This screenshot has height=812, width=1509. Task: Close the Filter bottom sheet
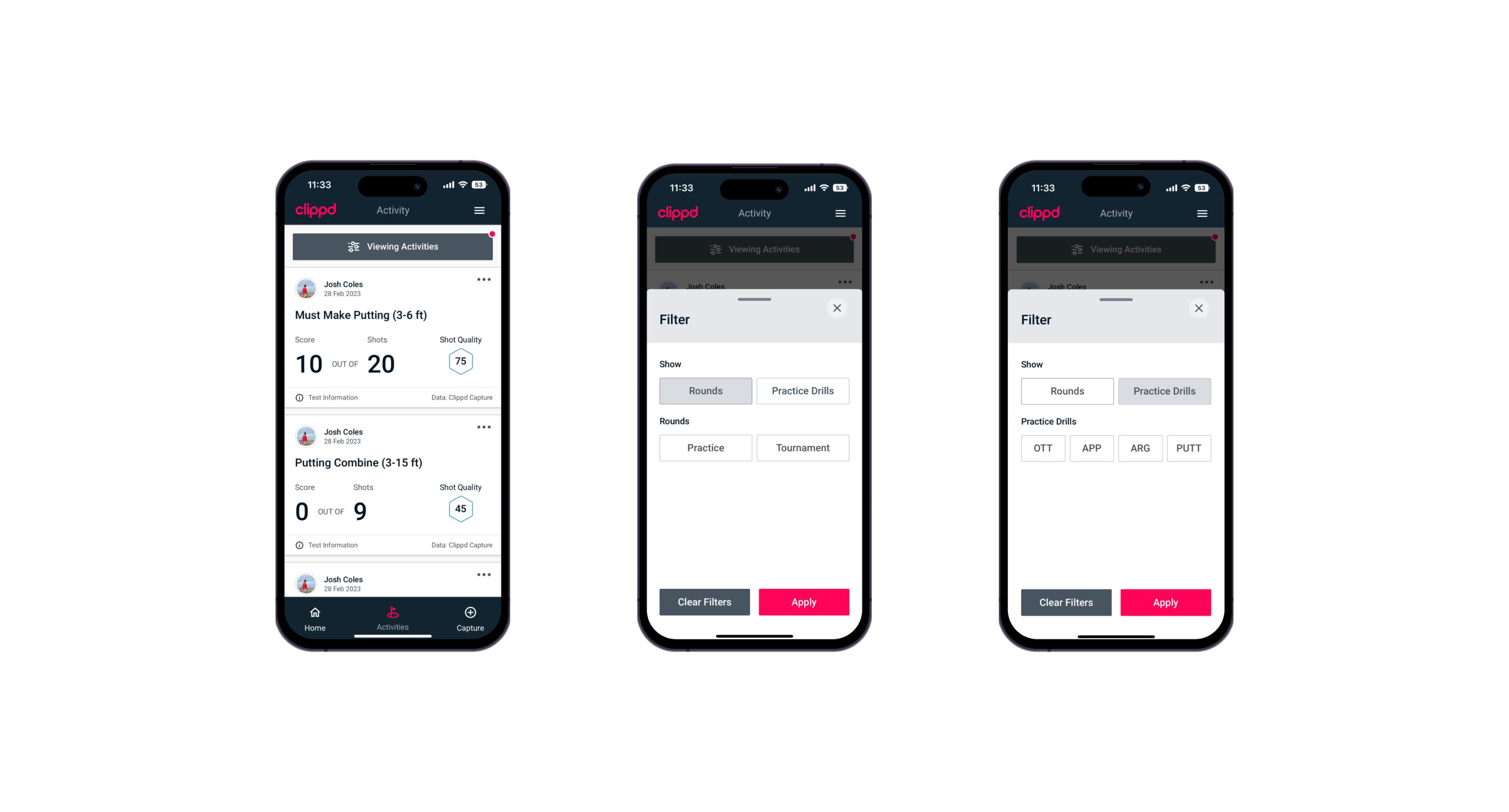click(x=838, y=308)
